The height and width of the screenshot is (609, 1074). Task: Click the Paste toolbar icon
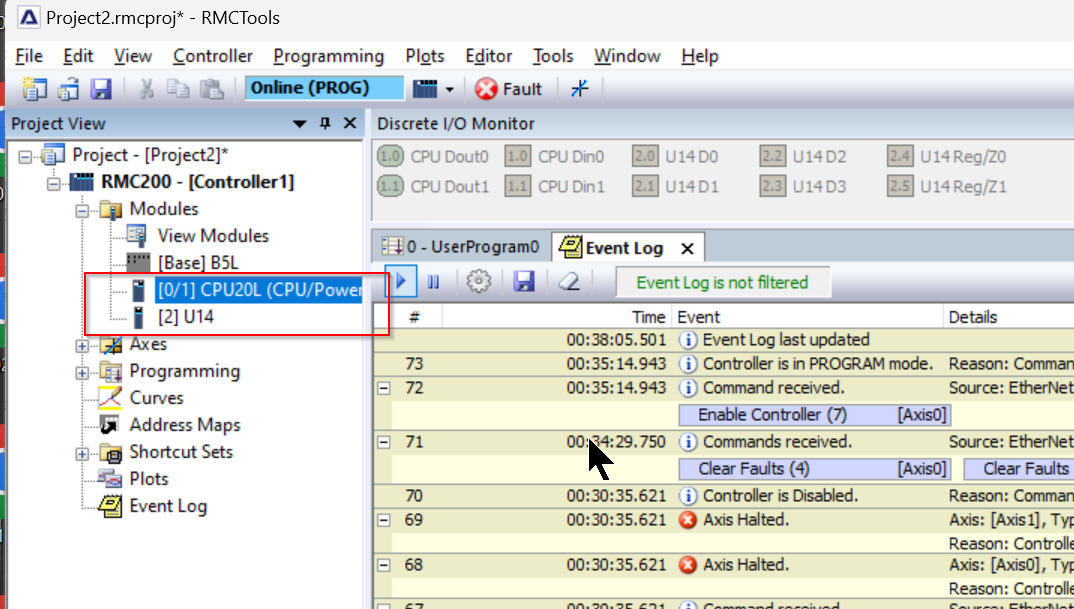(212, 88)
